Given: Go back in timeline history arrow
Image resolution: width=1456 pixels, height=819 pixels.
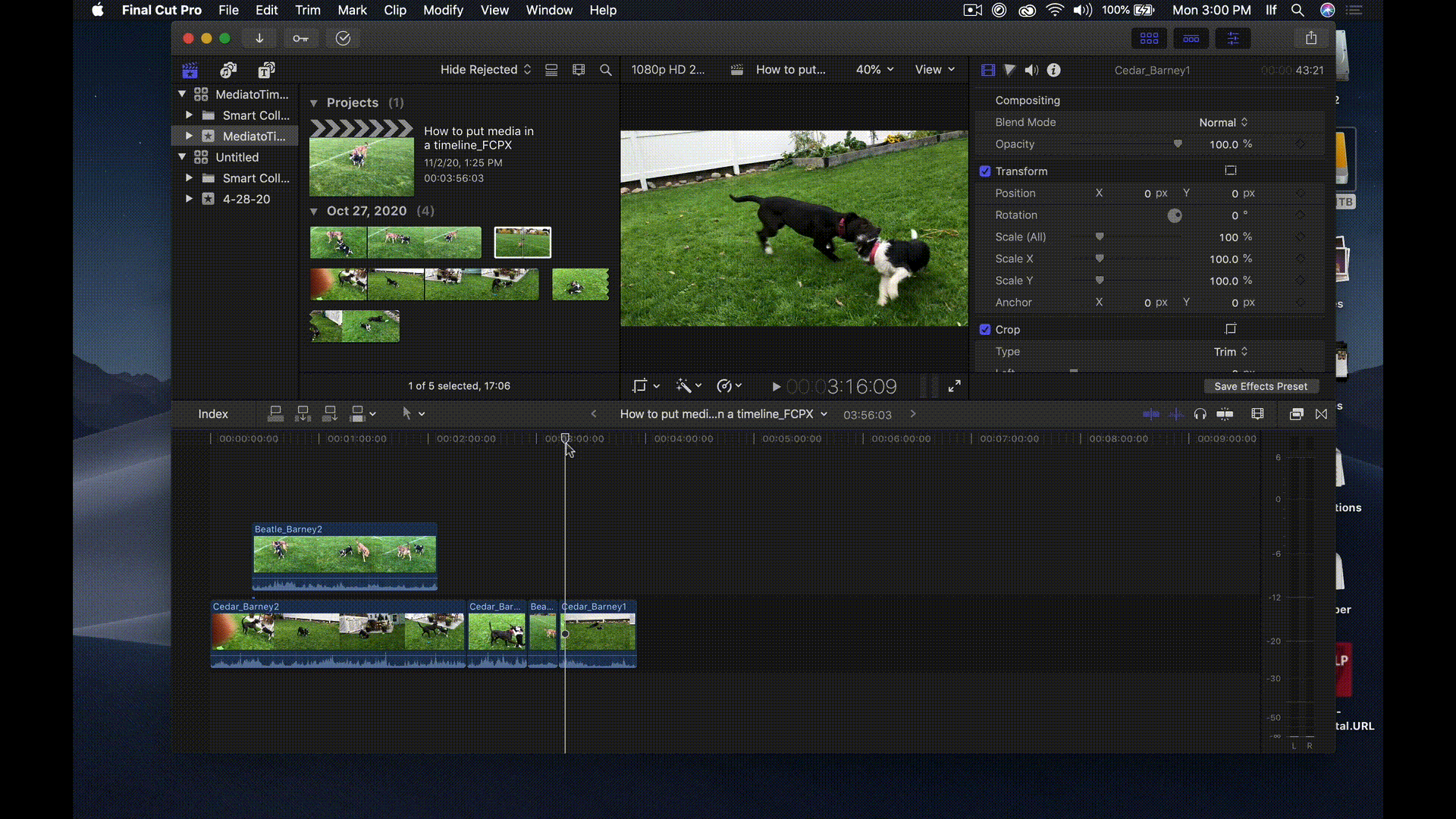Looking at the screenshot, I should click(x=594, y=414).
